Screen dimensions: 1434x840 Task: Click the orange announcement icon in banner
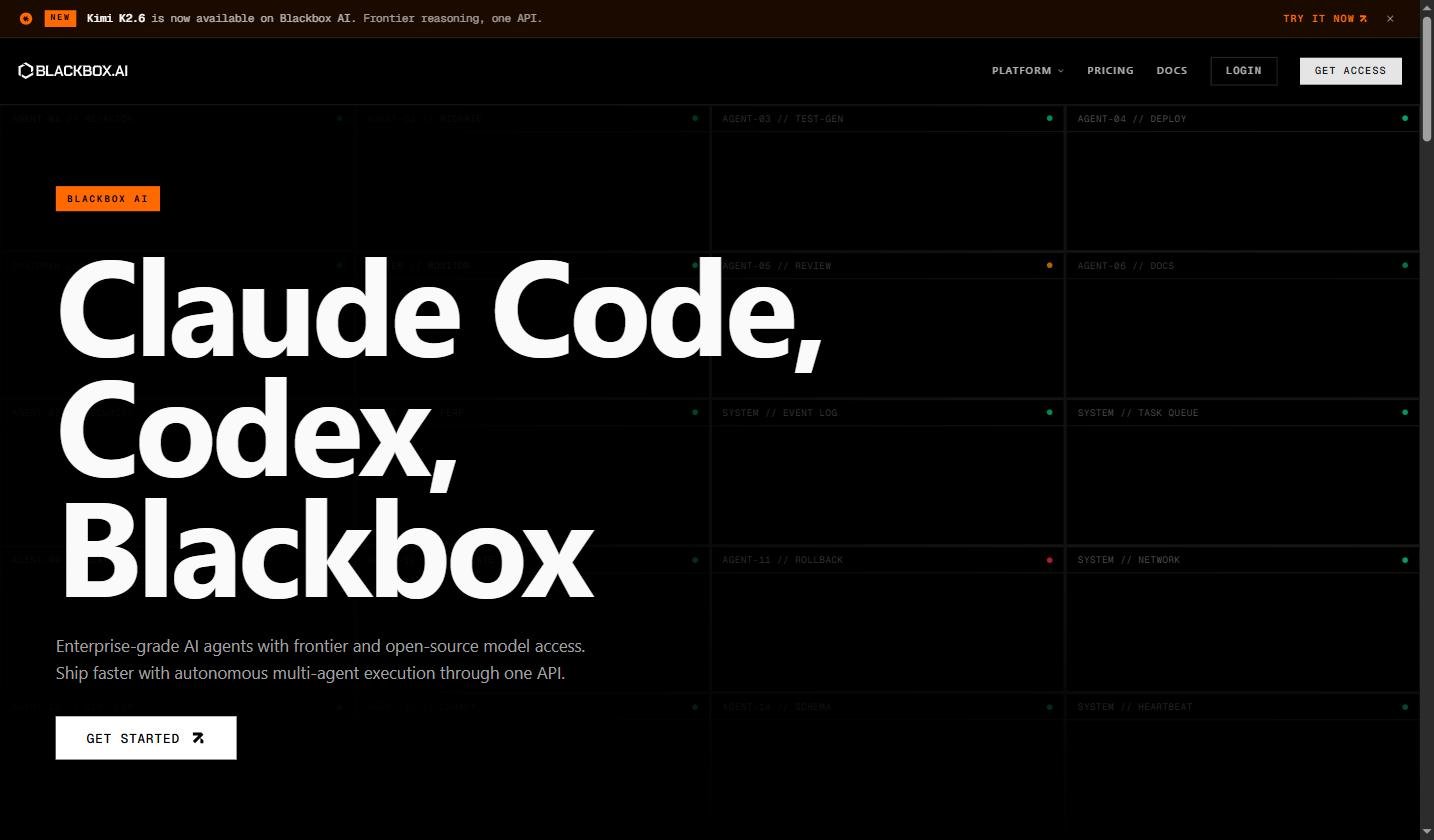26,18
